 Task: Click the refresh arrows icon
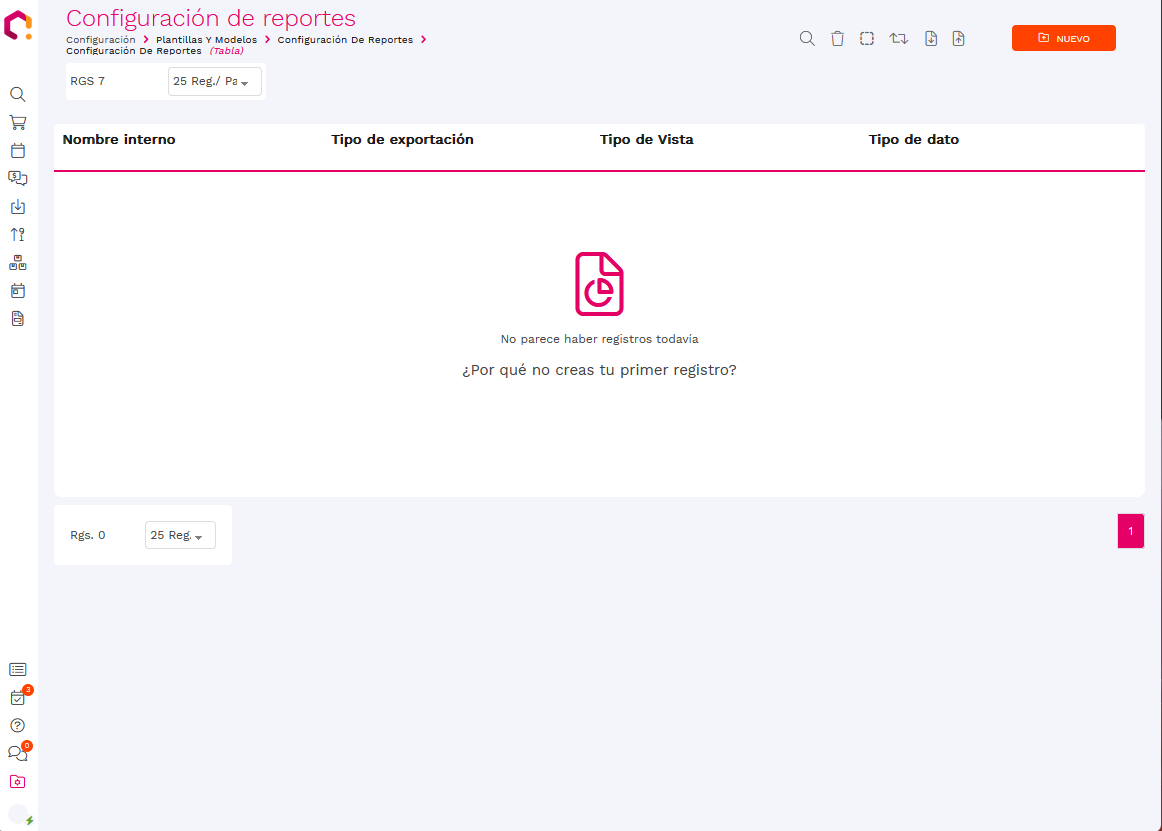(899, 39)
